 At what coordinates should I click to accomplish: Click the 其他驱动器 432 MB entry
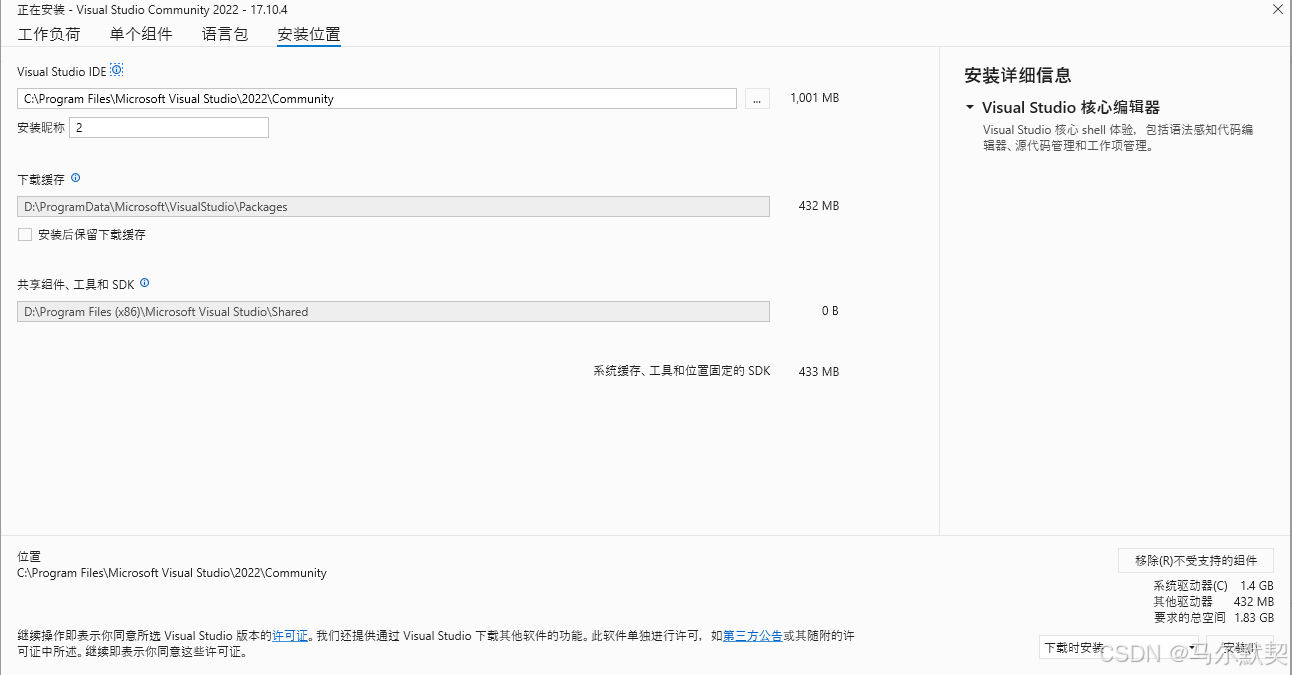click(1213, 601)
